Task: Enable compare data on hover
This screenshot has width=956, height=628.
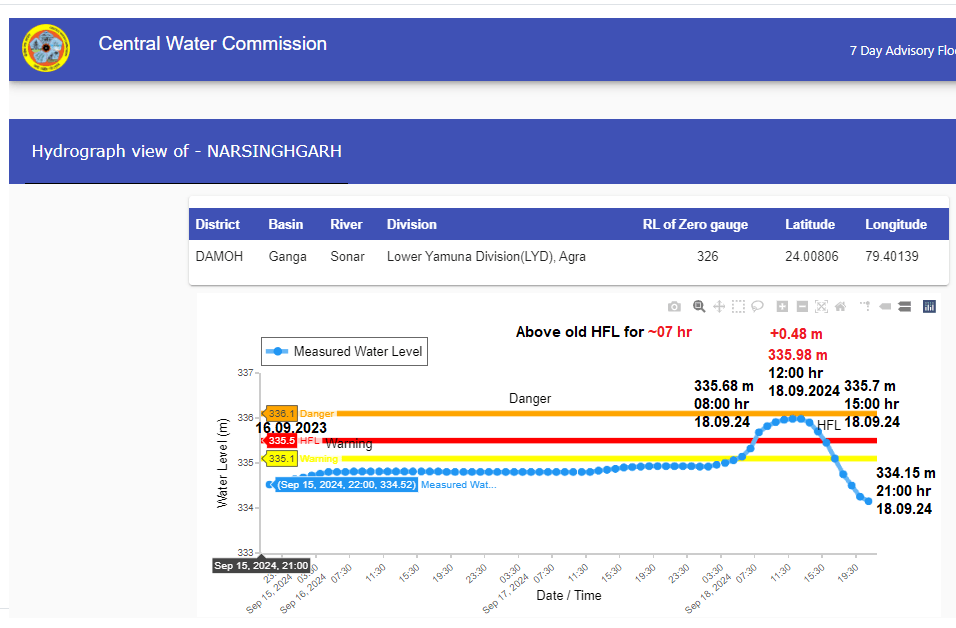Action: [904, 306]
